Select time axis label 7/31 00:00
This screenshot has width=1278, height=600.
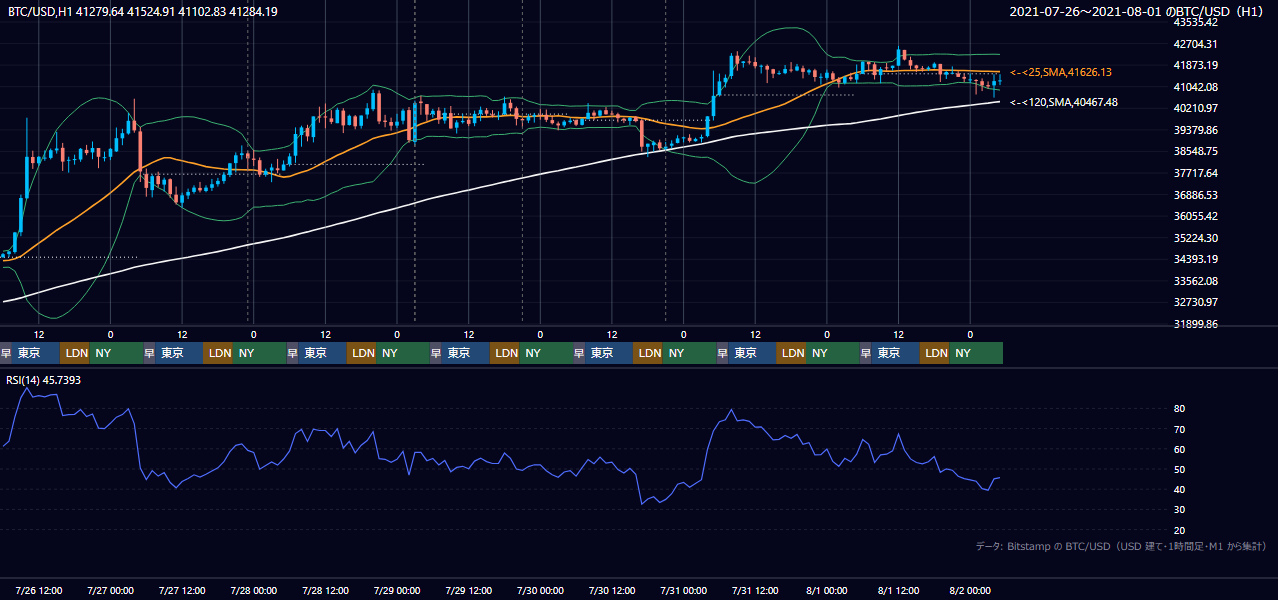[684, 590]
